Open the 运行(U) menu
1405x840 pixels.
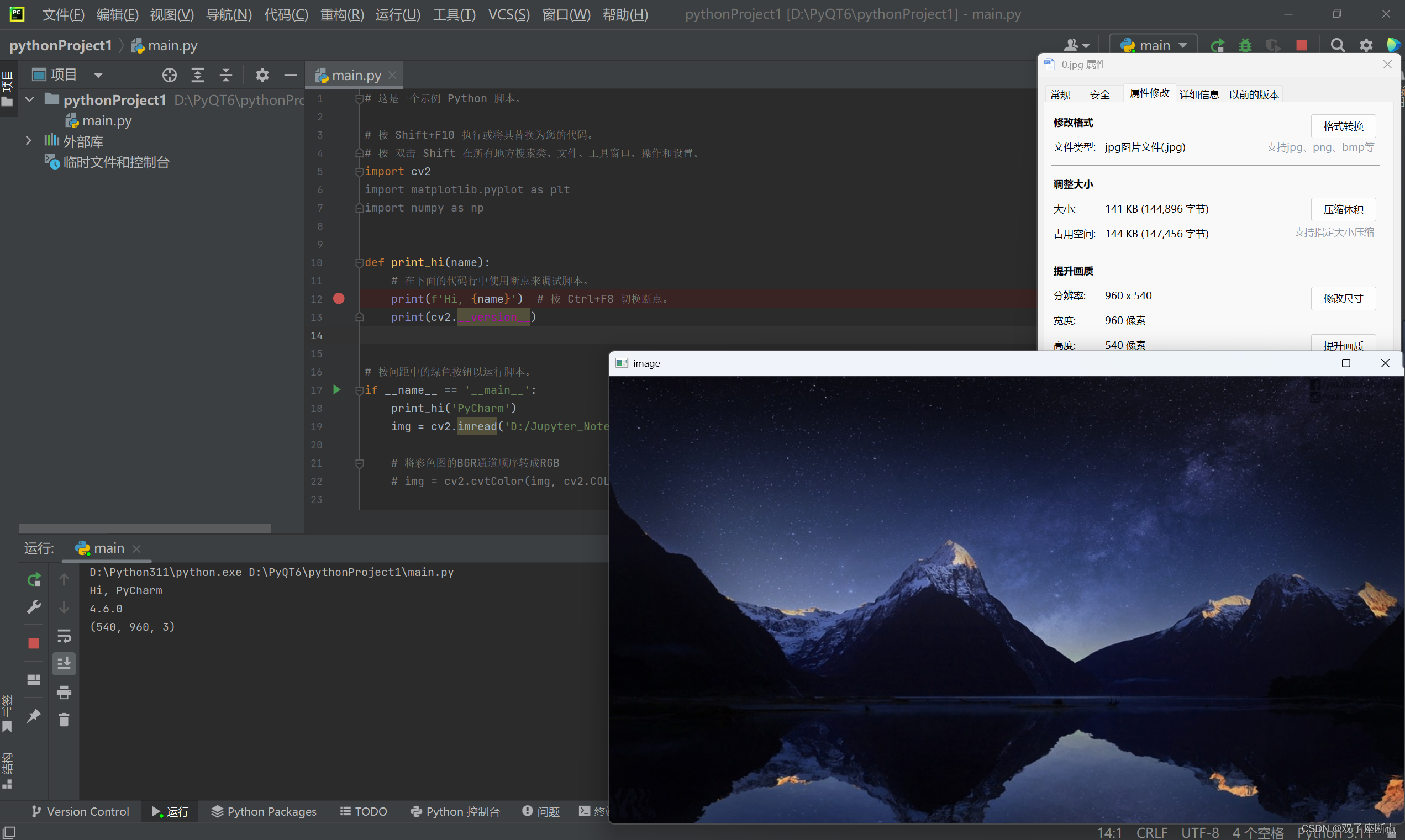coord(397,15)
